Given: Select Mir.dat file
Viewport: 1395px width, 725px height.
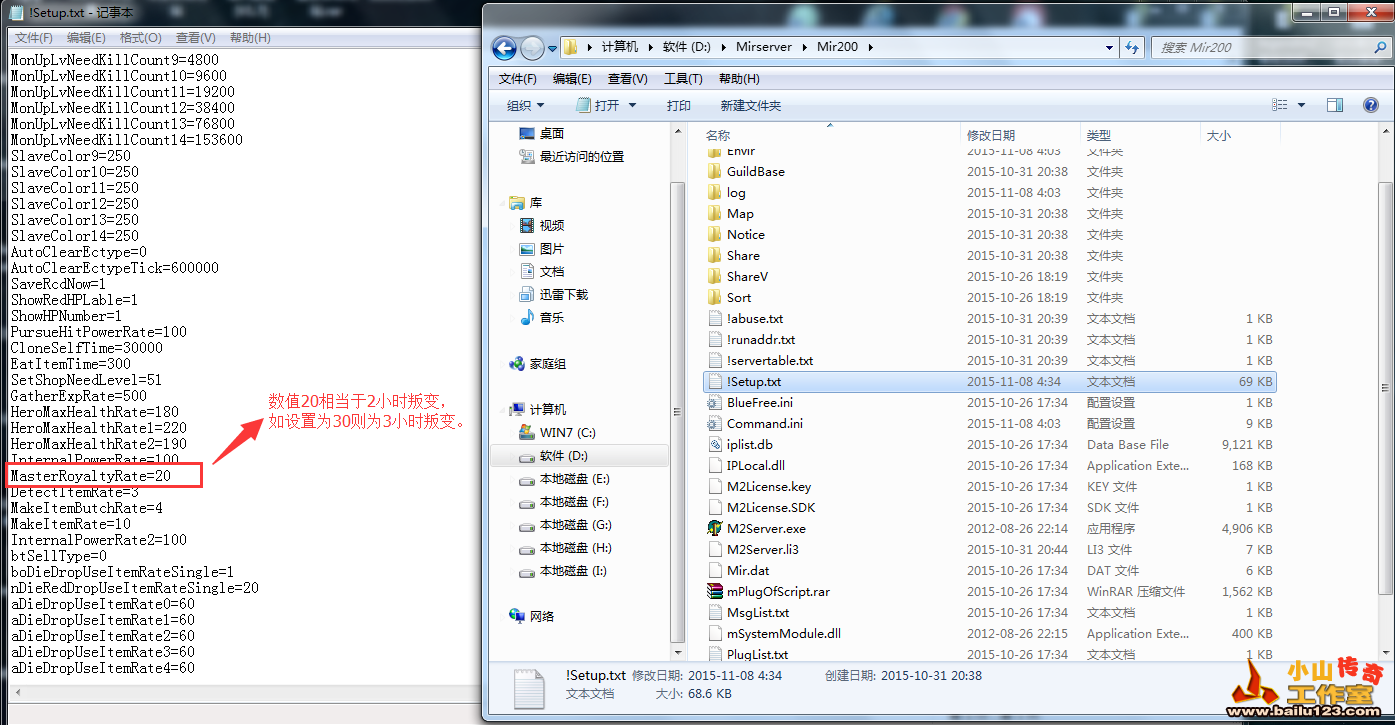Looking at the screenshot, I should (x=738, y=570).
